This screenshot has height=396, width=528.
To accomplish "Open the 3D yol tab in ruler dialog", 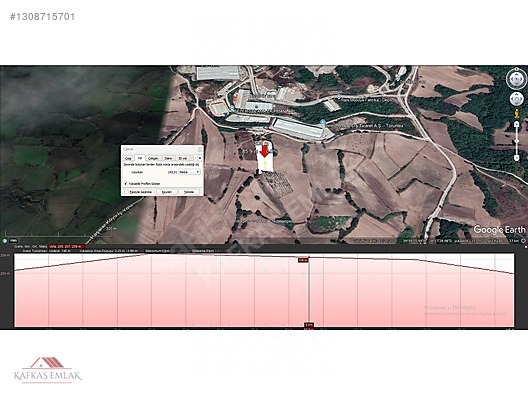I will click(183, 158).
